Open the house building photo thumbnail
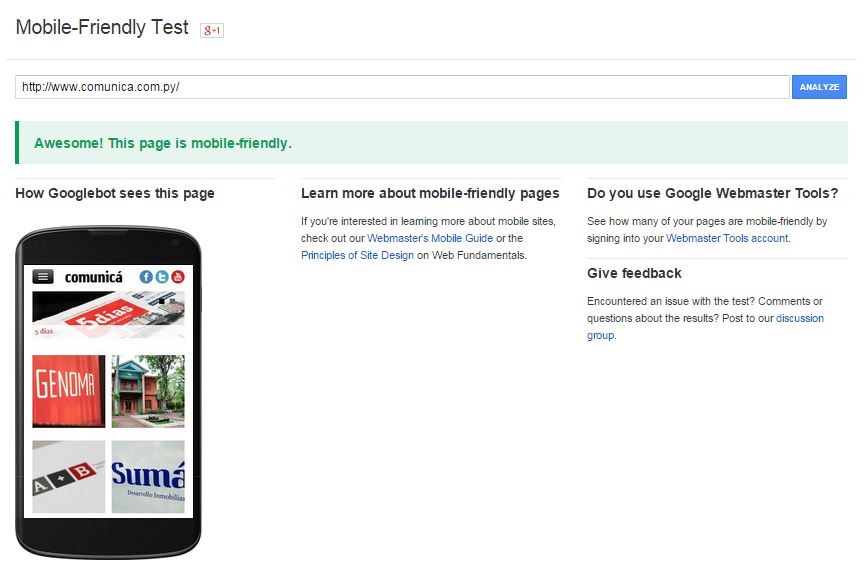The height and width of the screenshot is (575, 868). [x=148, y=391]
